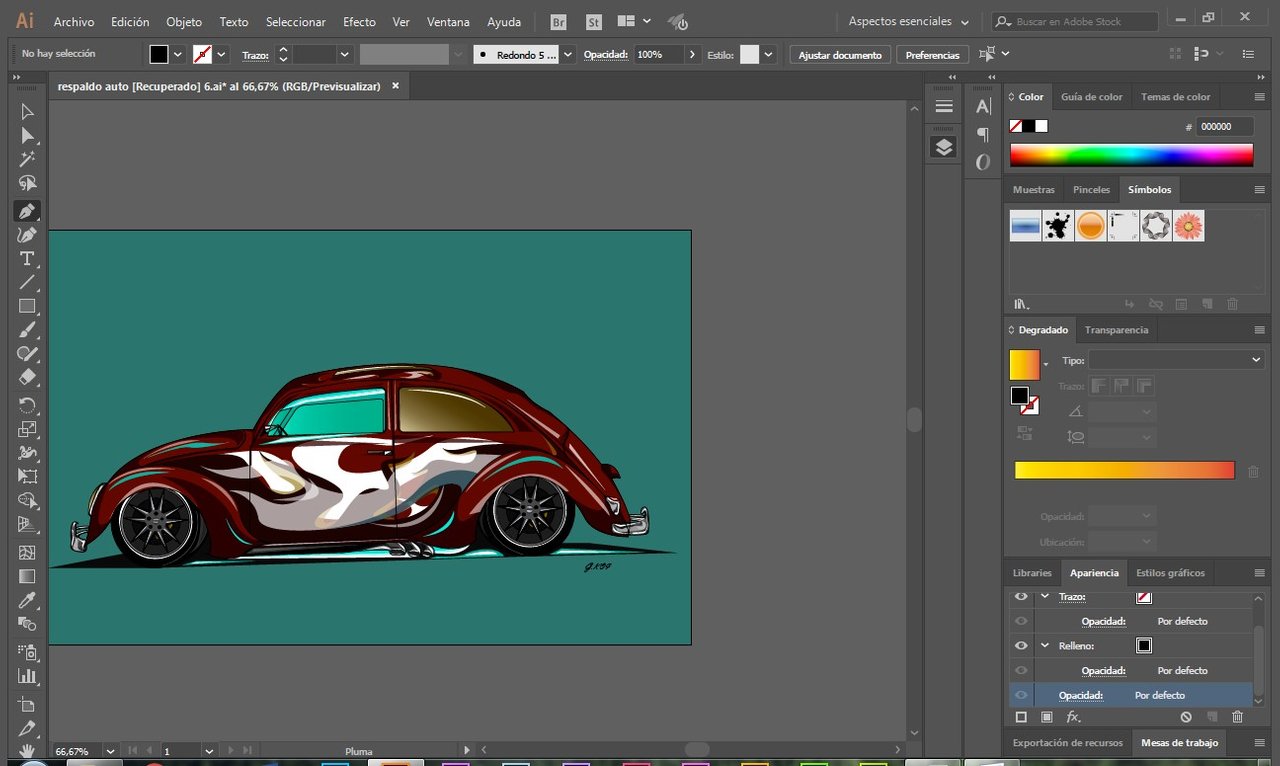
Task: Open the Efecto menu
Action: tap(359, 21)
